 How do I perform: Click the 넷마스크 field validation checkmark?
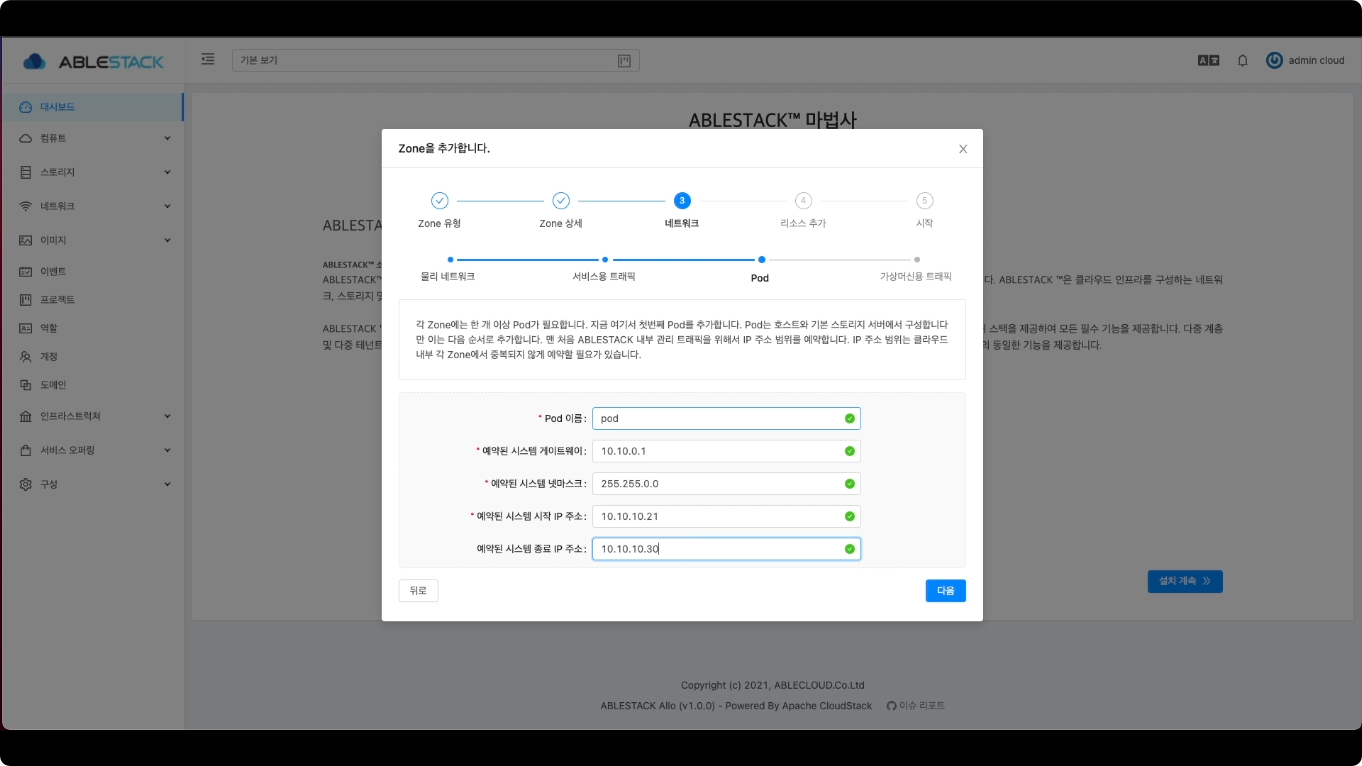(850, 484)
